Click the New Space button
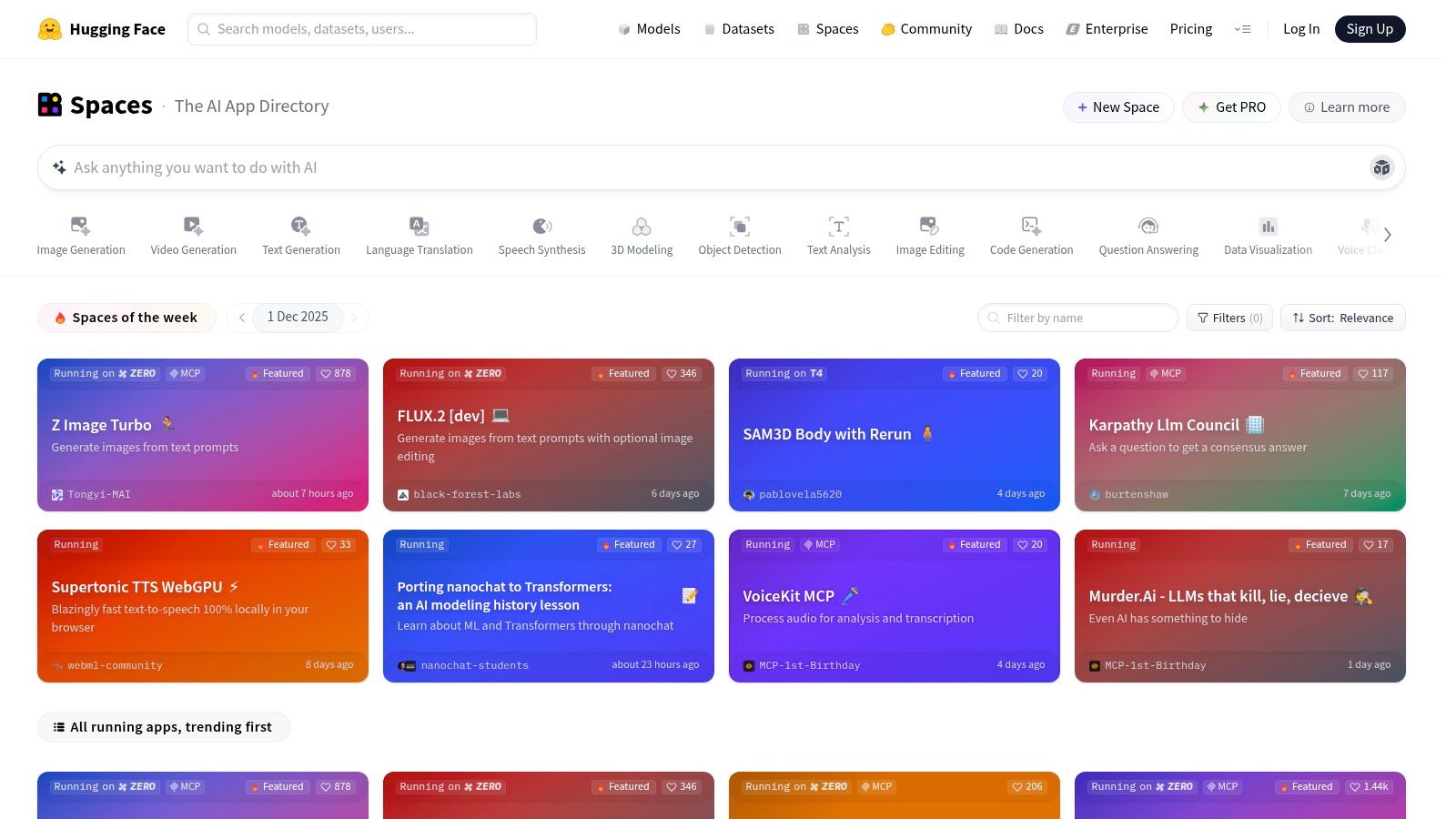The image size is (1456, 819). click(x=1117, y=107)
